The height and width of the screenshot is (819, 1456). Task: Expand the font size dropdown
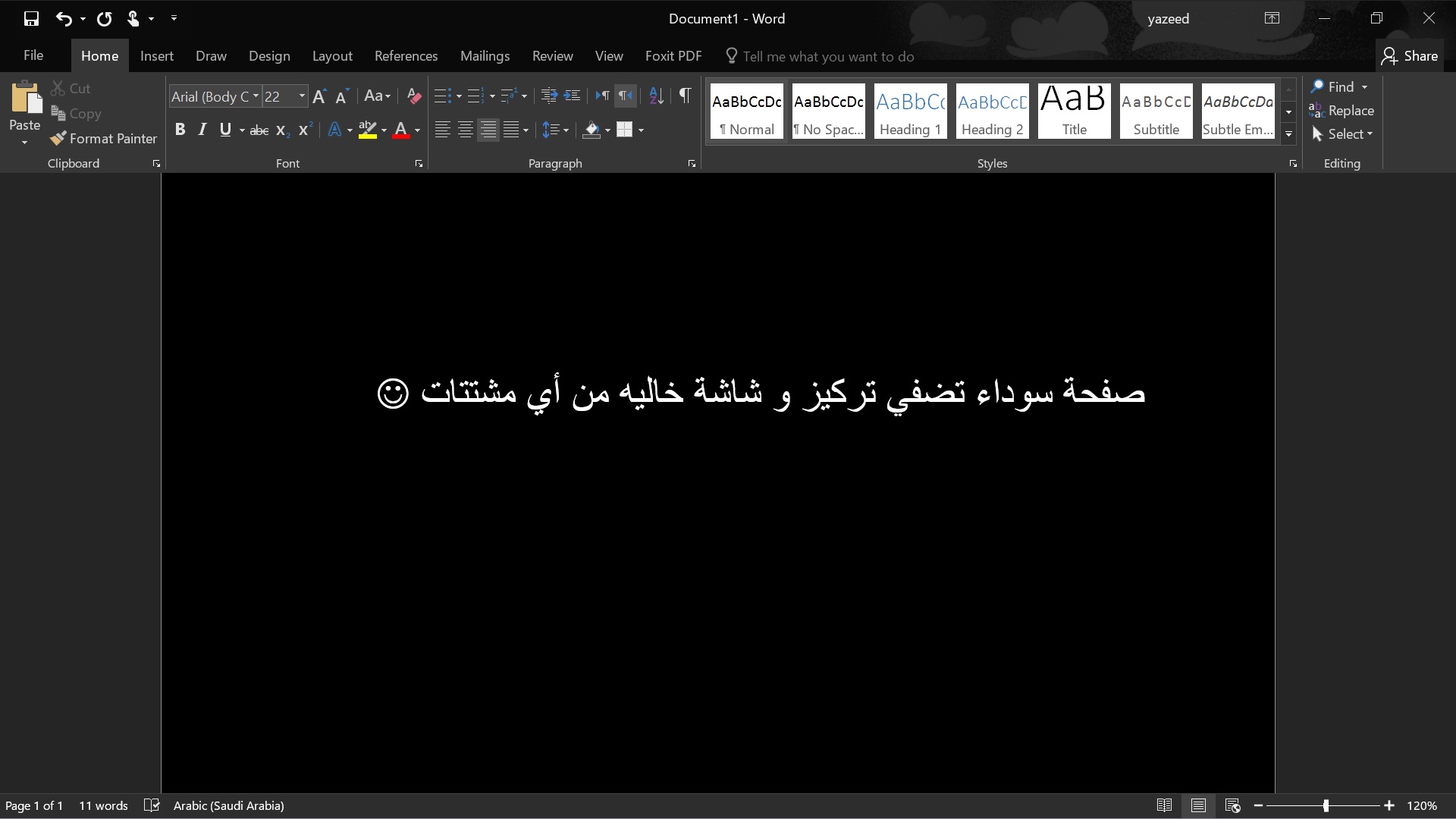coord(302,96)
